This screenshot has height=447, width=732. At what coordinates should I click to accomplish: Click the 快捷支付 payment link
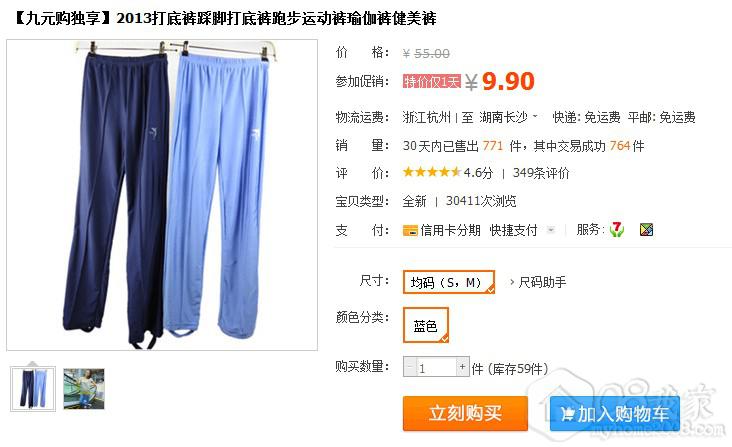click(514, 230)
